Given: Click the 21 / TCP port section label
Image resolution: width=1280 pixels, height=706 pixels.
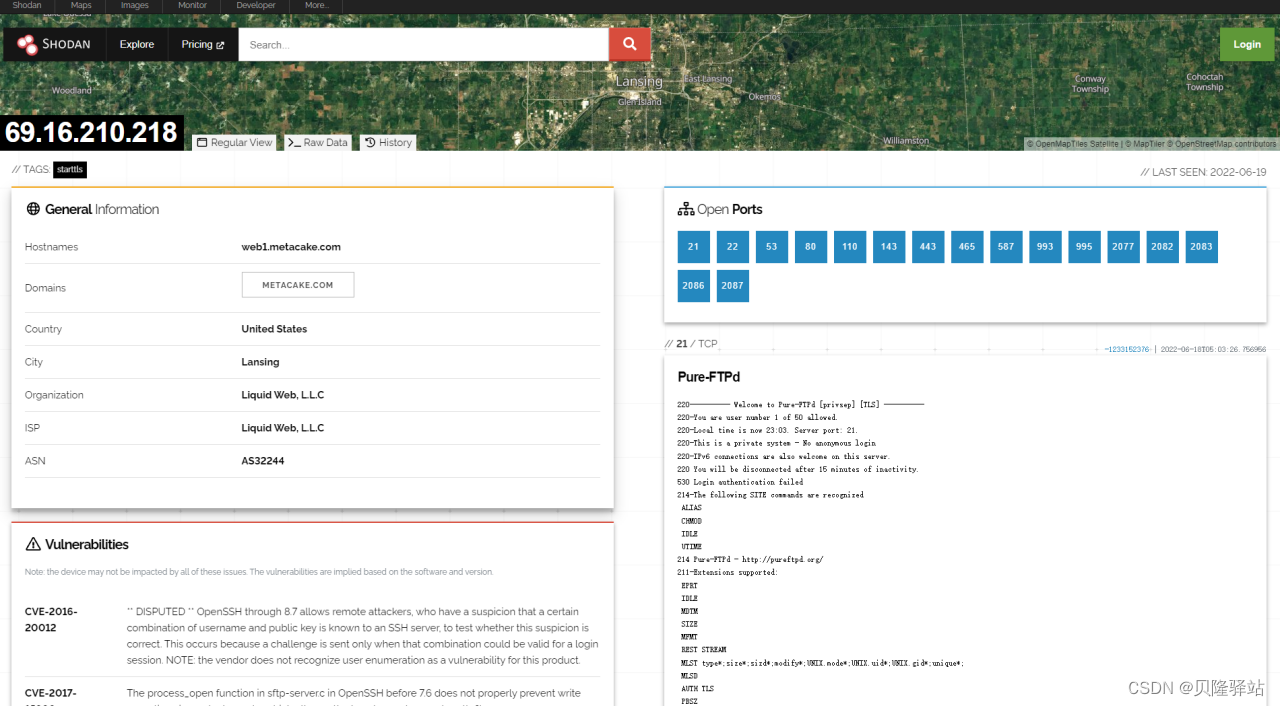Looking at the screenshot, I should 692,344.
